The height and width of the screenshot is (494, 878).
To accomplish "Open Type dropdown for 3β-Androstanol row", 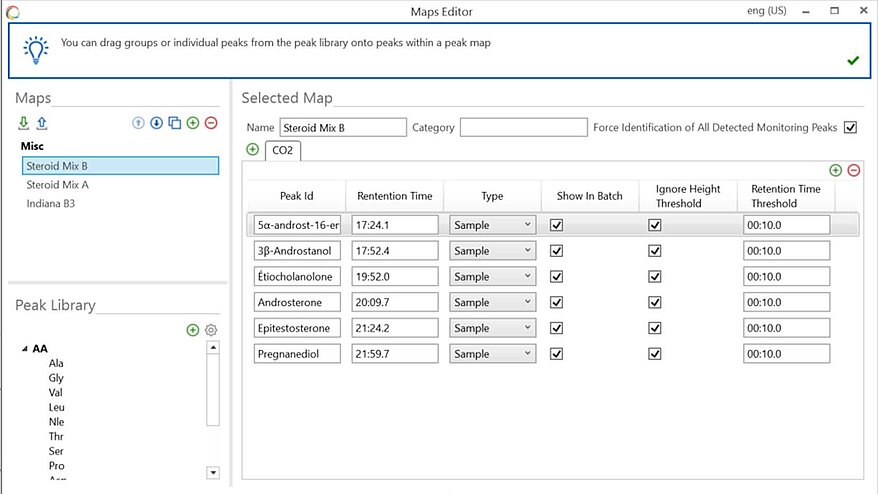I will 493,251.
